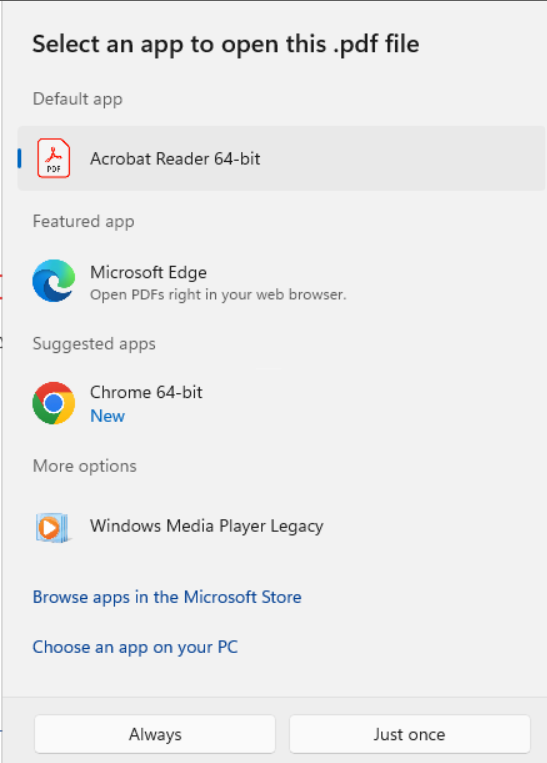The height and width of the screenshot is (763, 547).
Task: Click the New label under Chrome
Action: [108, 416]
